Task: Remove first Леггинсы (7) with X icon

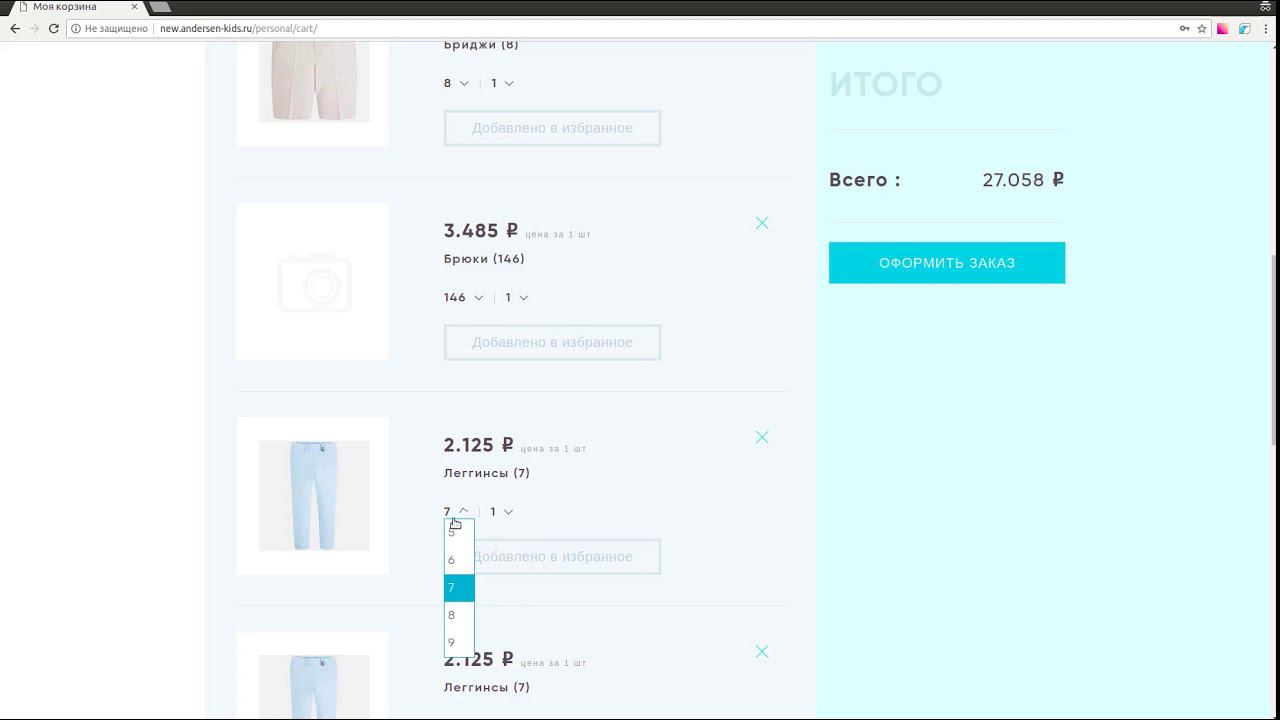Action: click(x=762, y=437)
